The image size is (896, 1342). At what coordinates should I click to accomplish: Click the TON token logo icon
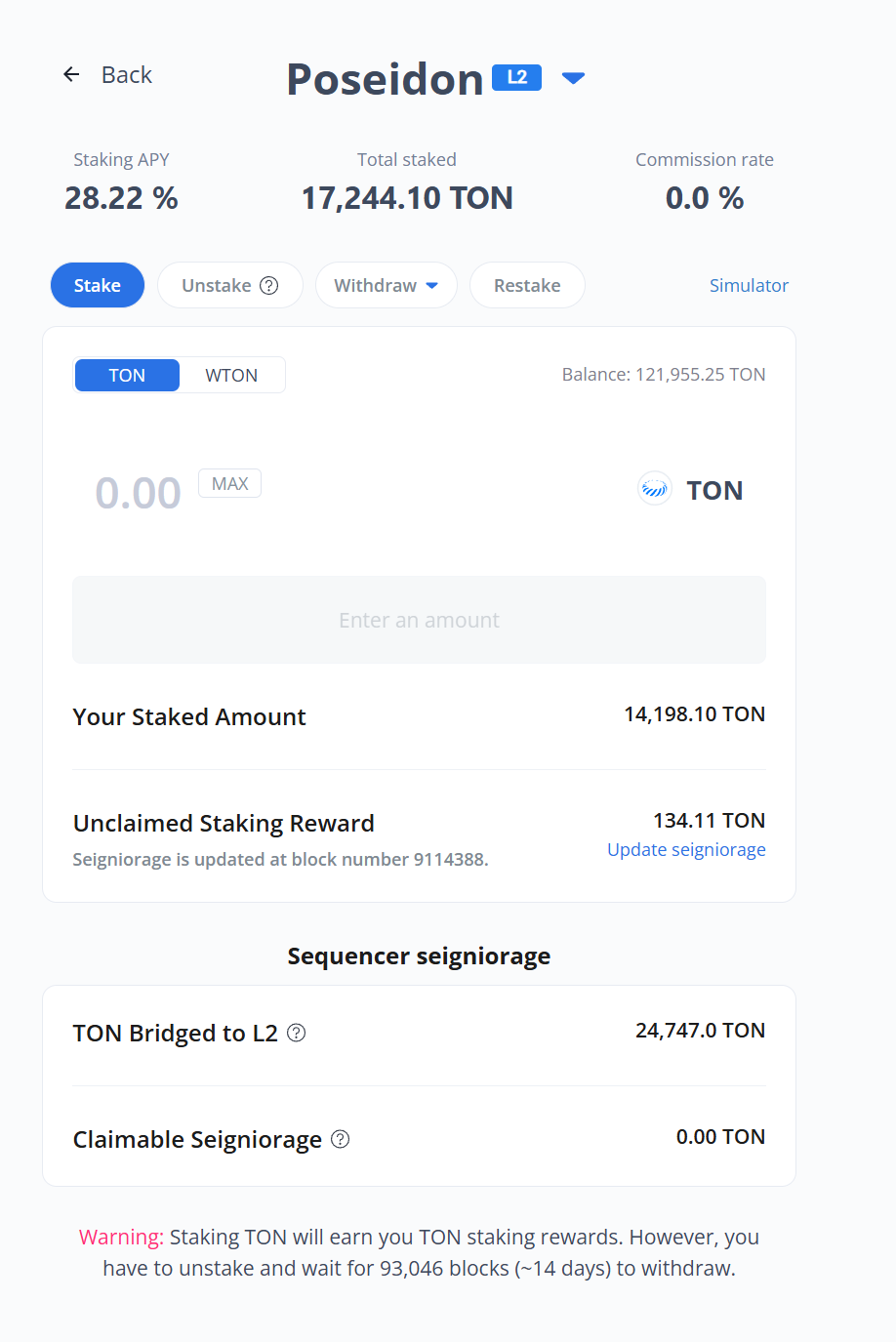click(654, 488)
